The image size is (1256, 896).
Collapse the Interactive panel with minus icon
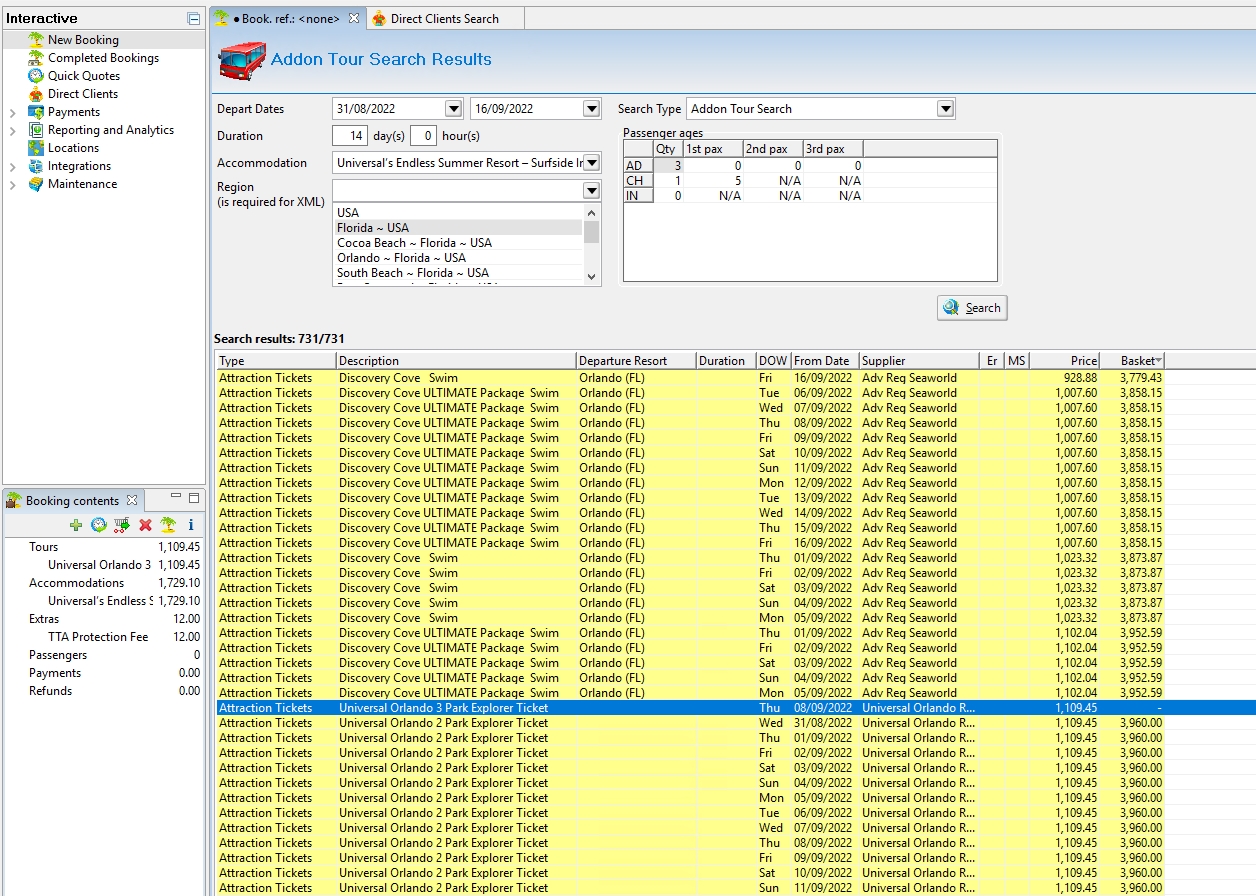pyautogui.click(x=193, y=19)
